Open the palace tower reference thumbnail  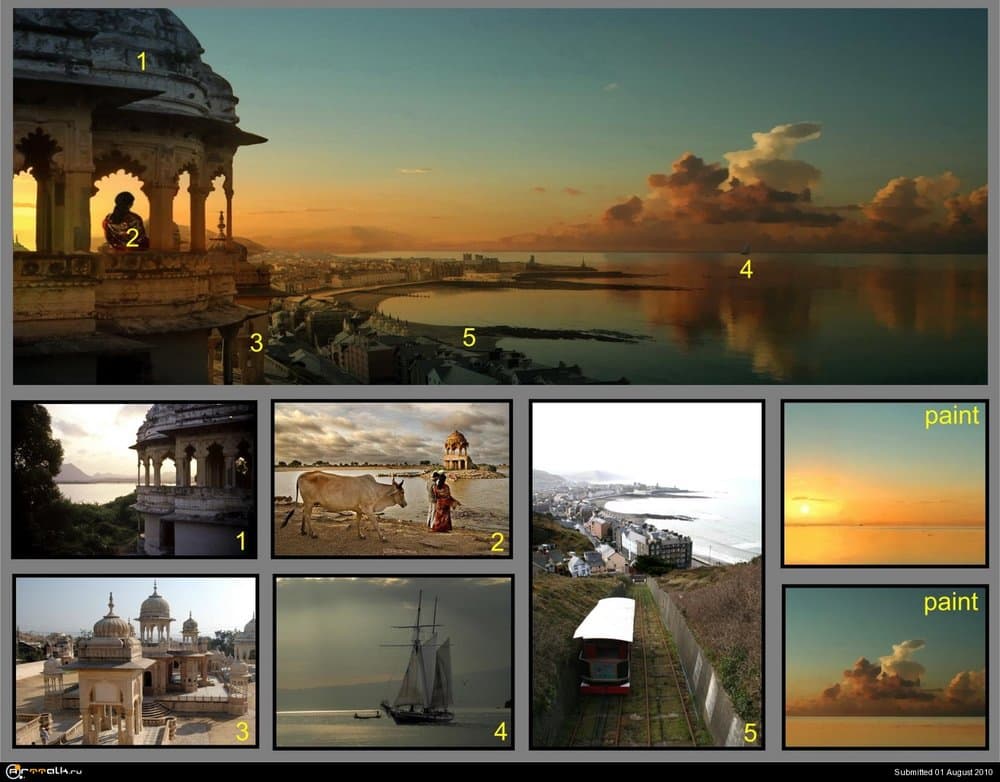click(x=133, y=479)
